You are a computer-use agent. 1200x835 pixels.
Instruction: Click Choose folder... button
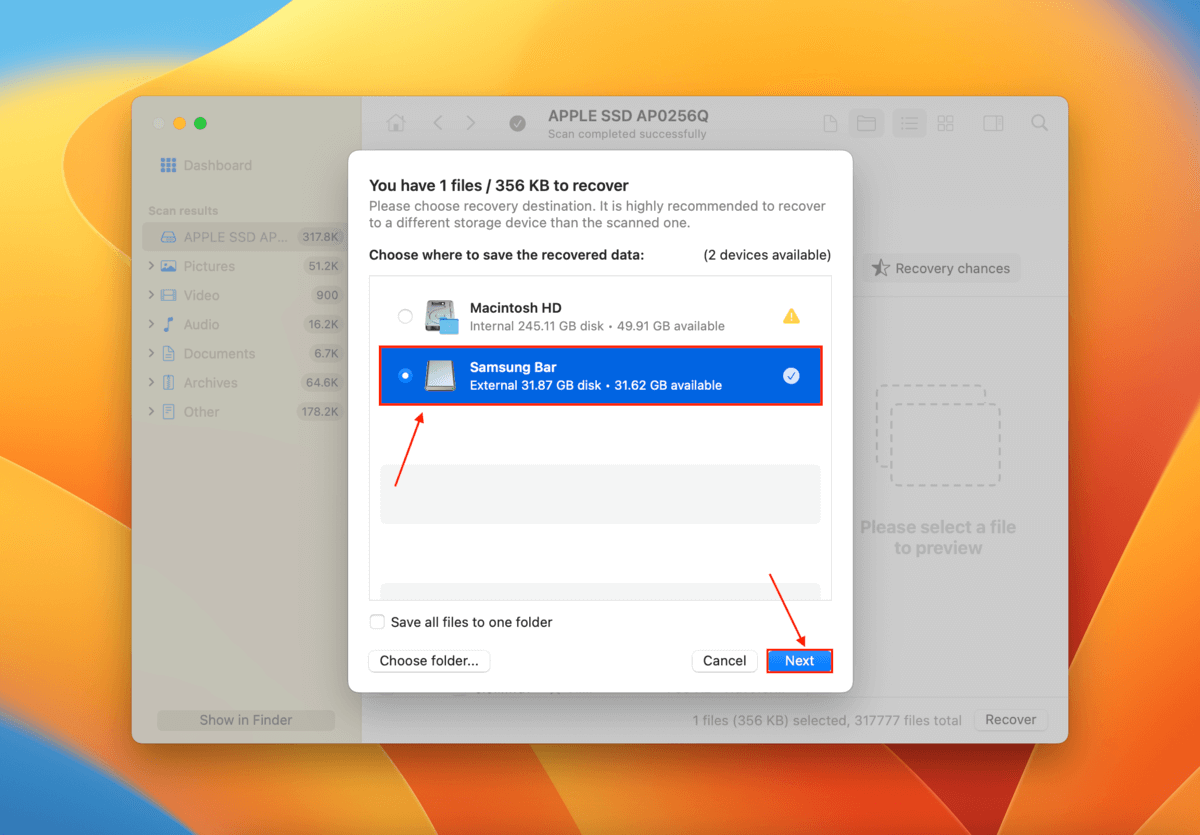click(x=429, y=661)
